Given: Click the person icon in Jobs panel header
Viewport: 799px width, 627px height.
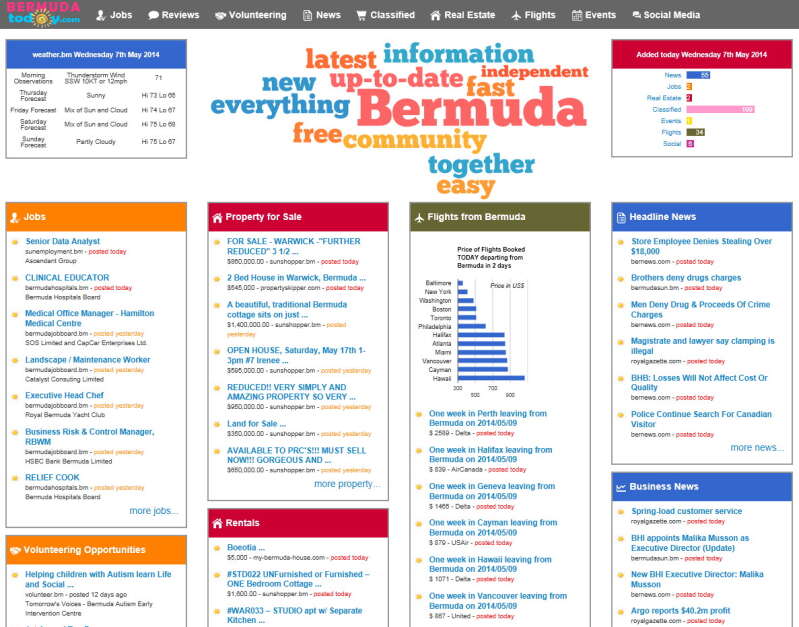Looking at the screenshot, I should tap(14, 217).
